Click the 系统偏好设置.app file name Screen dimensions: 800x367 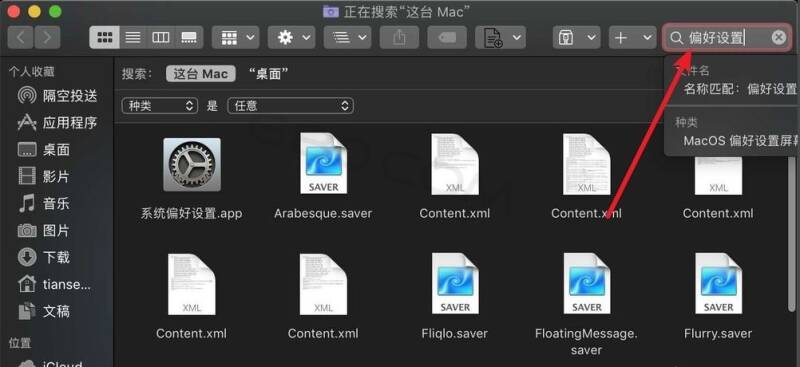coord(191,213)
